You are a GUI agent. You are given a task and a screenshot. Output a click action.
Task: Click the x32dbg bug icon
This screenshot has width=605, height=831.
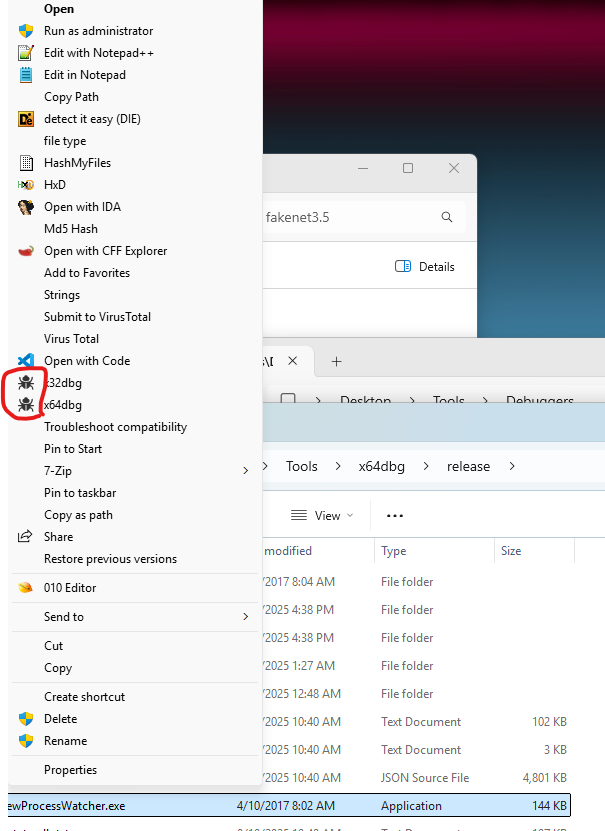[26, 383]
